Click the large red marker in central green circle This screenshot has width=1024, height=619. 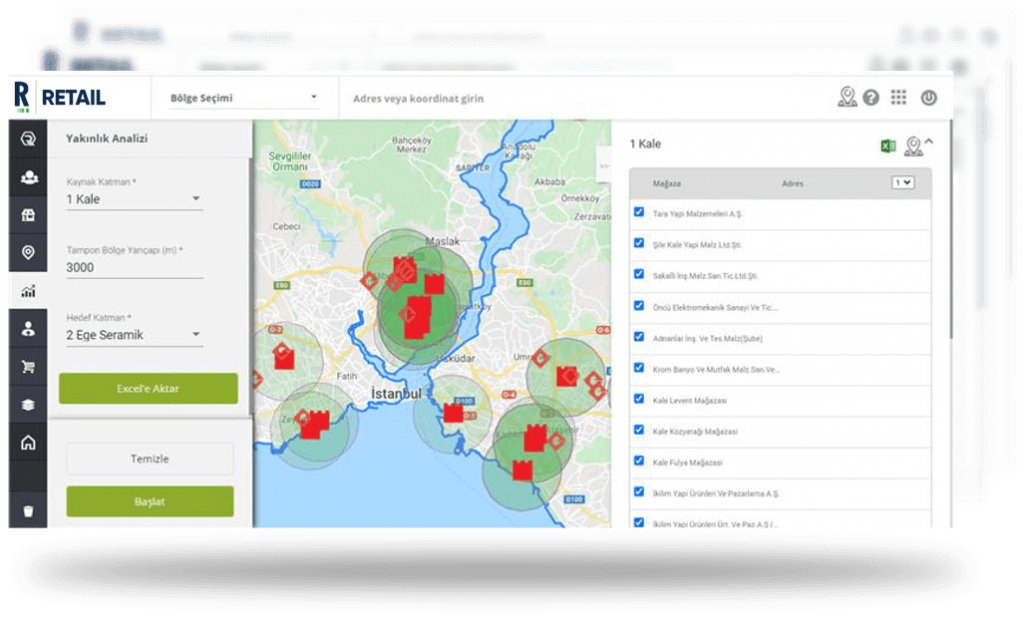[x=417, y=318]
